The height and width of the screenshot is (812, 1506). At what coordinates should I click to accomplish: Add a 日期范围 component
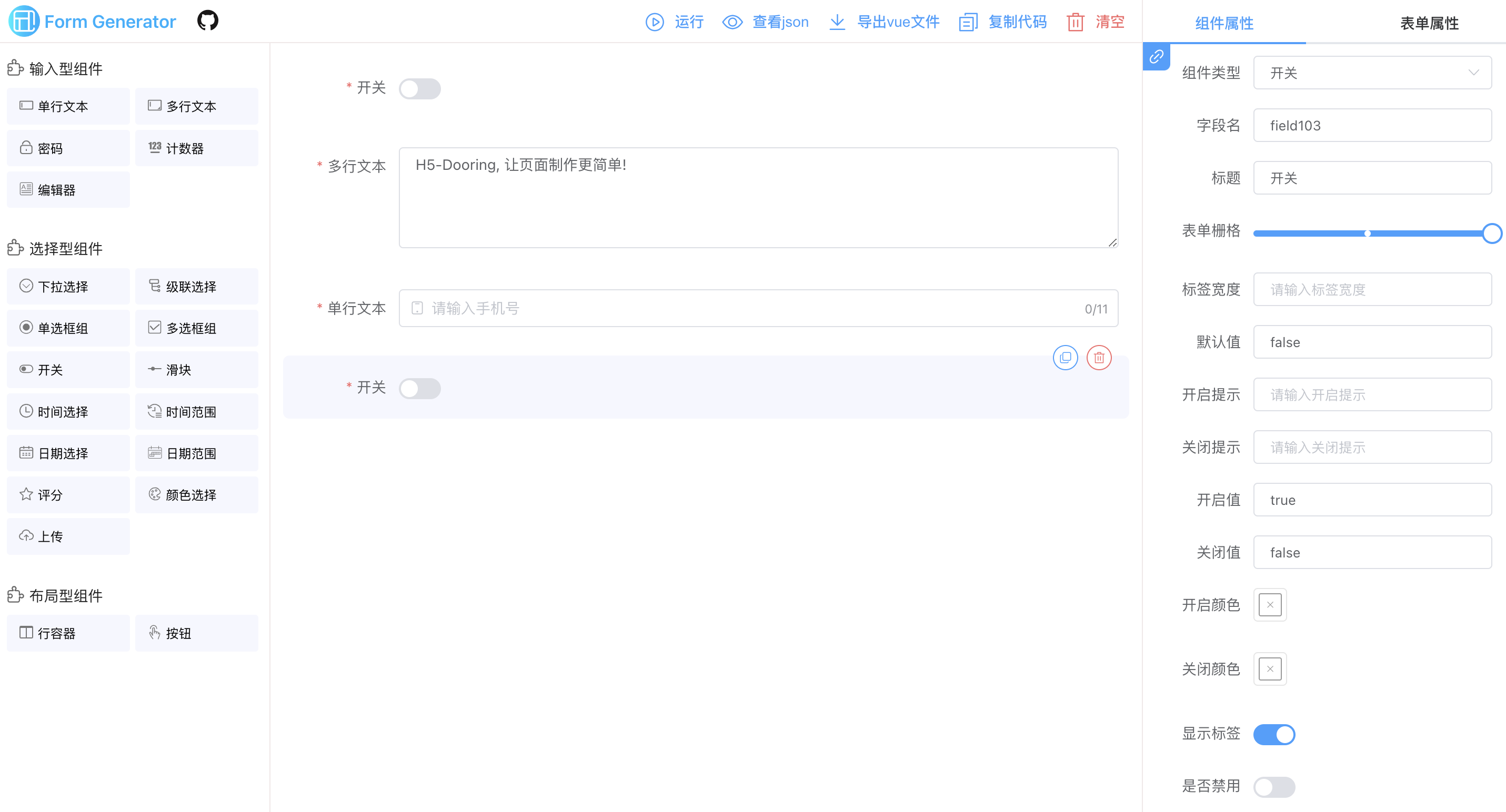coord(196,453)
